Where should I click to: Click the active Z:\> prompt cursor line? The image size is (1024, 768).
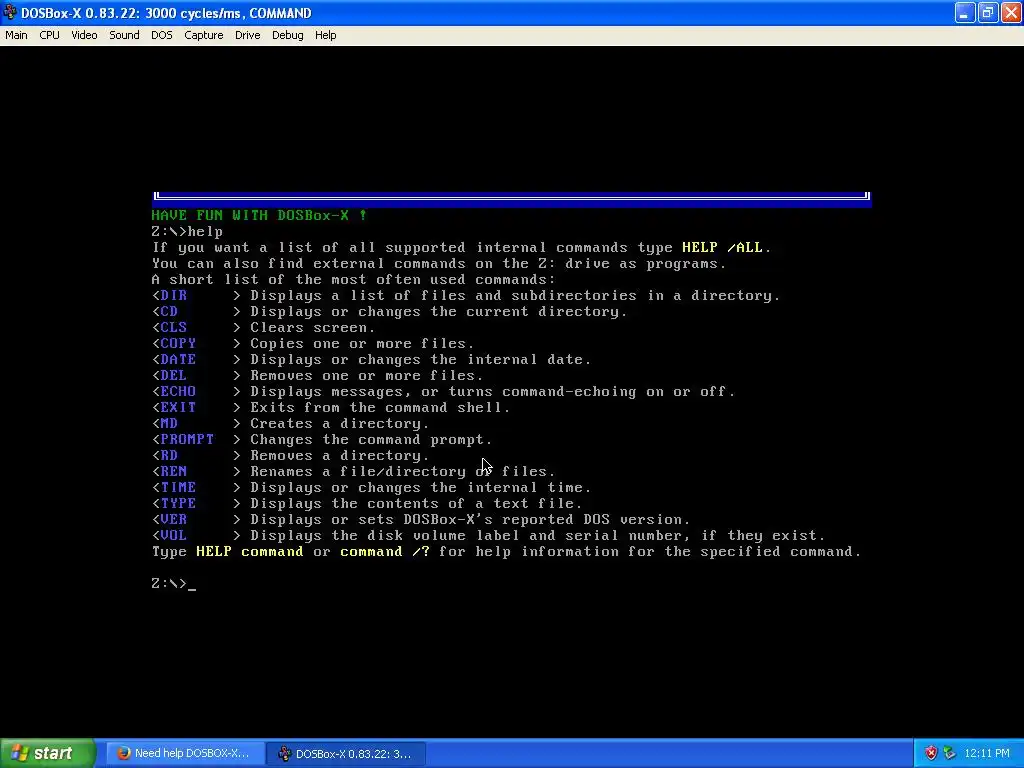point(174,583)
